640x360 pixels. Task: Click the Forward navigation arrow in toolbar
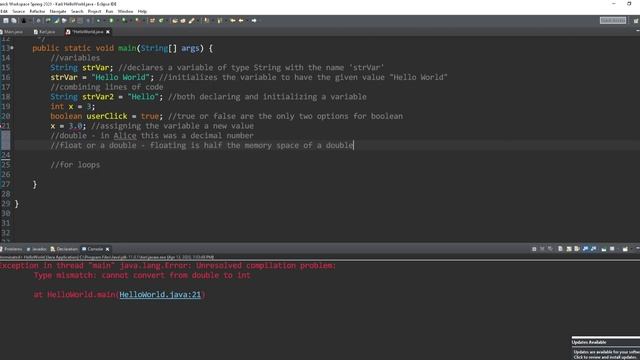coord(253,20)
